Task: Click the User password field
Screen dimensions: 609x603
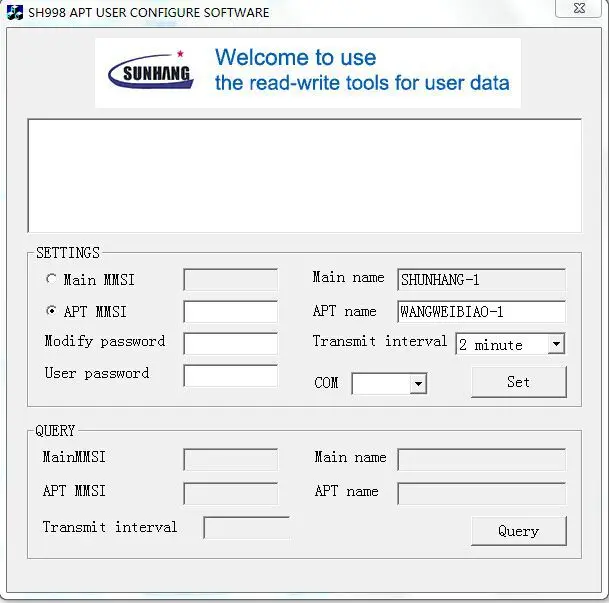Action: pos(231,375)
